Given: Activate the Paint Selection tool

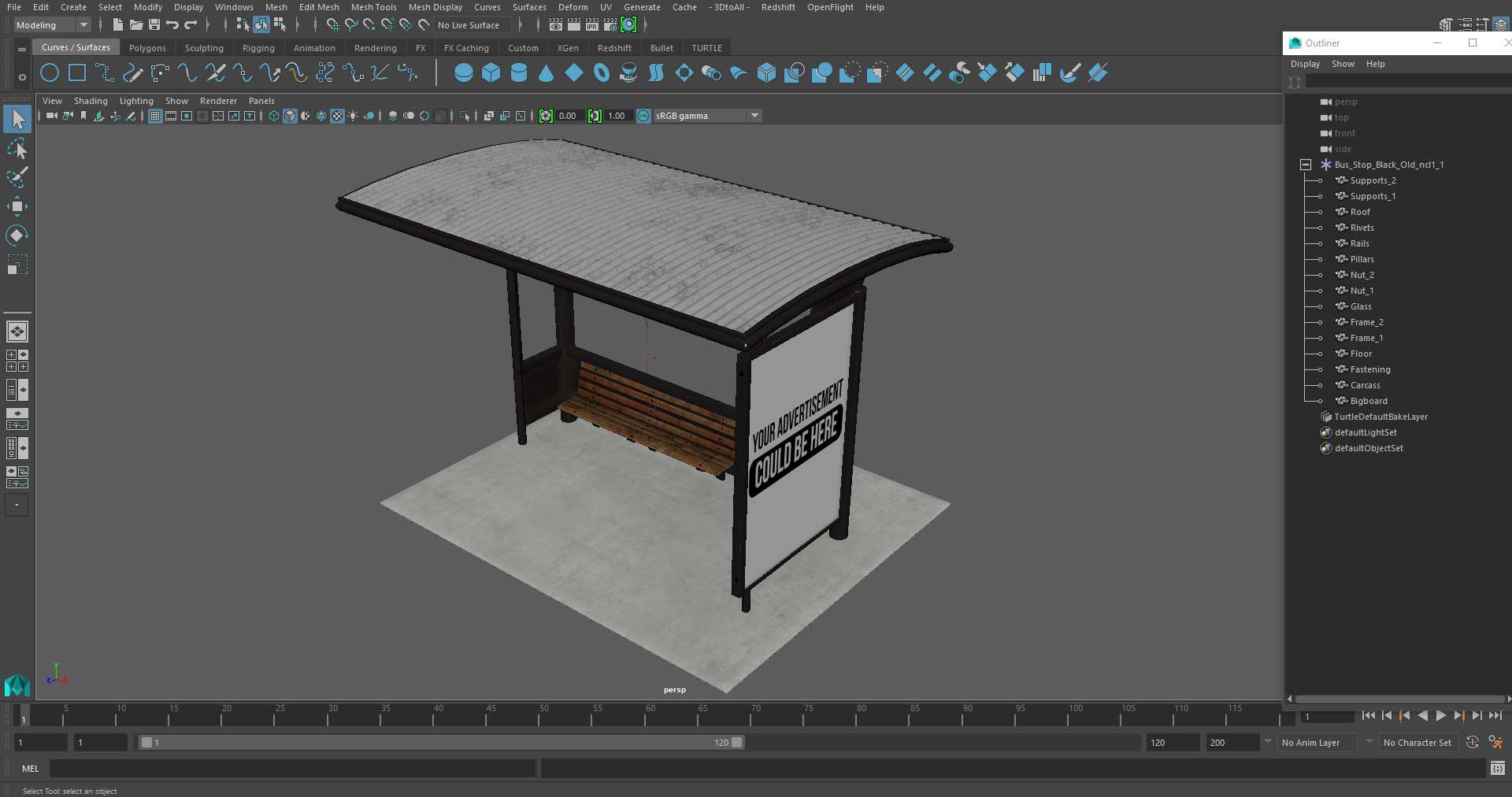Looking at the screenshot, I should (17, 177).
